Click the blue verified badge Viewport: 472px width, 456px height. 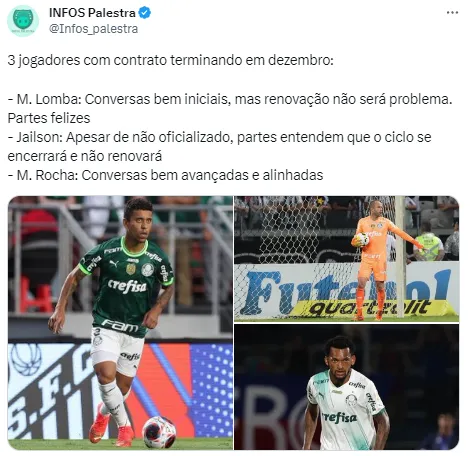click(x=145, y=13)
